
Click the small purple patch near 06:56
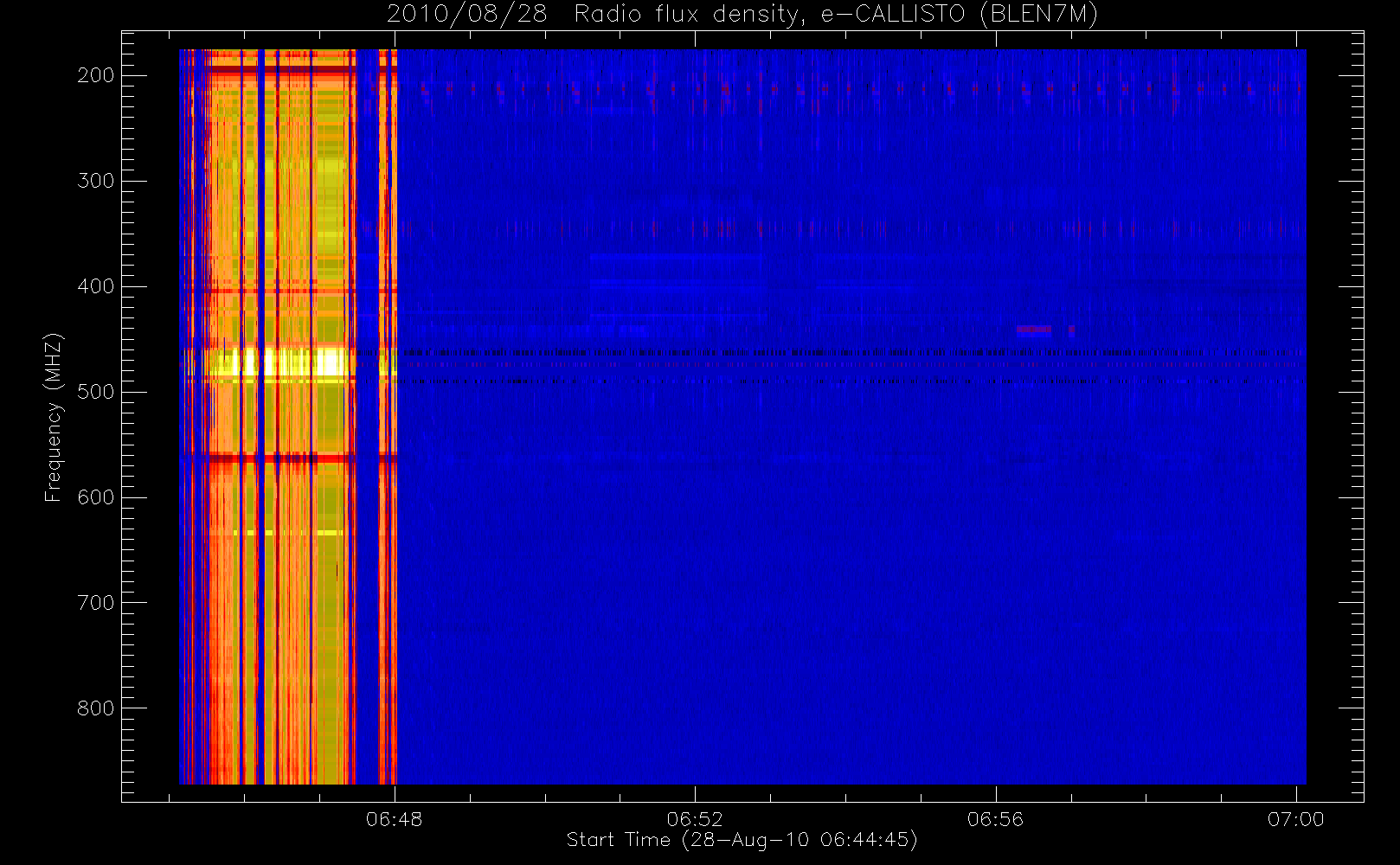tap(1034, 329)
